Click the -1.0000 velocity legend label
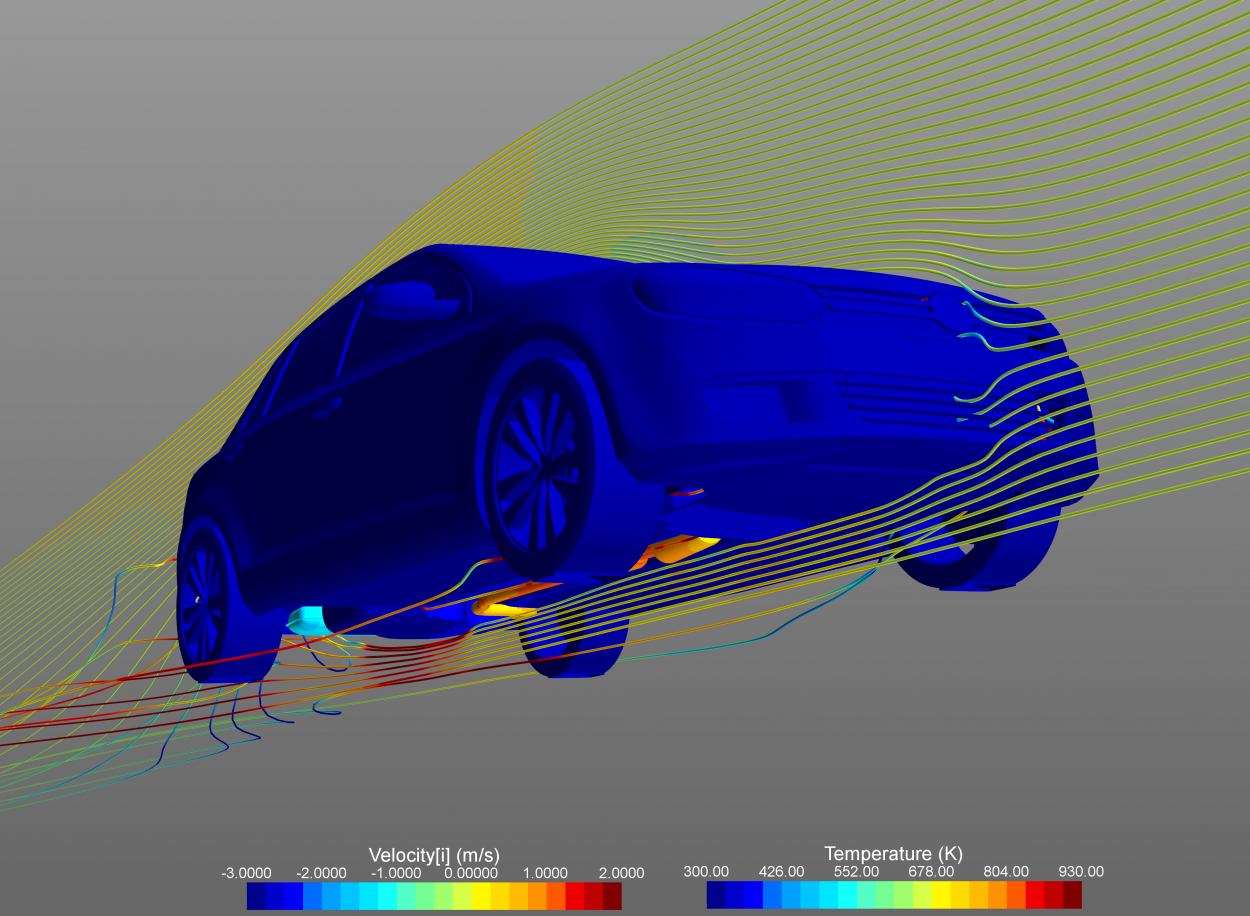This screenshot has height=916, width=1250. (394, 873)
